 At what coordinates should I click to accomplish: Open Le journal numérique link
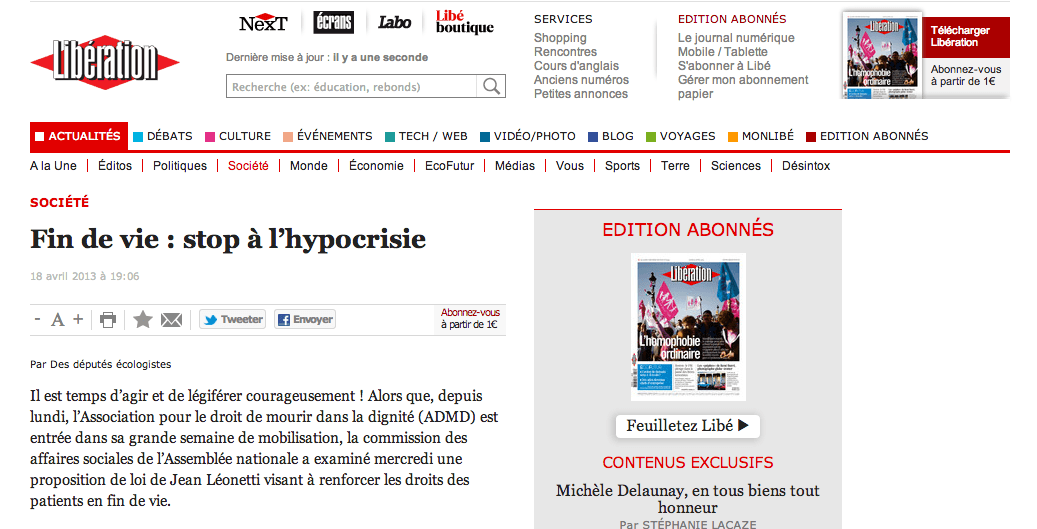736,38
